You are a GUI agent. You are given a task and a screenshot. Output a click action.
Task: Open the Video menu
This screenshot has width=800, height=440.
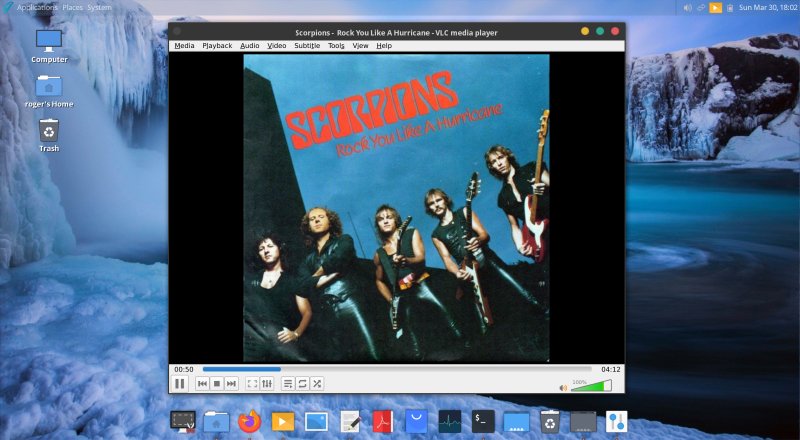coord(277,45)
